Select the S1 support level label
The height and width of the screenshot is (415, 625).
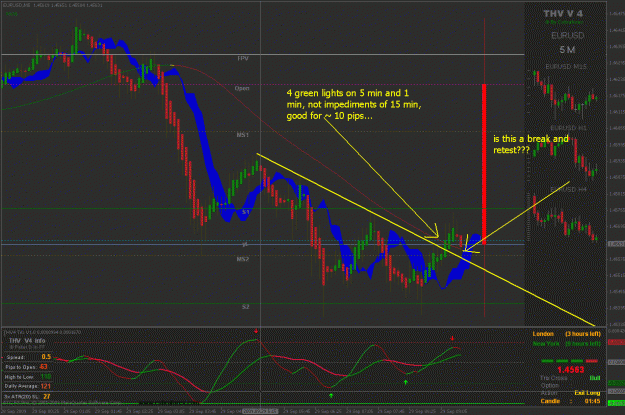[246, 212]
